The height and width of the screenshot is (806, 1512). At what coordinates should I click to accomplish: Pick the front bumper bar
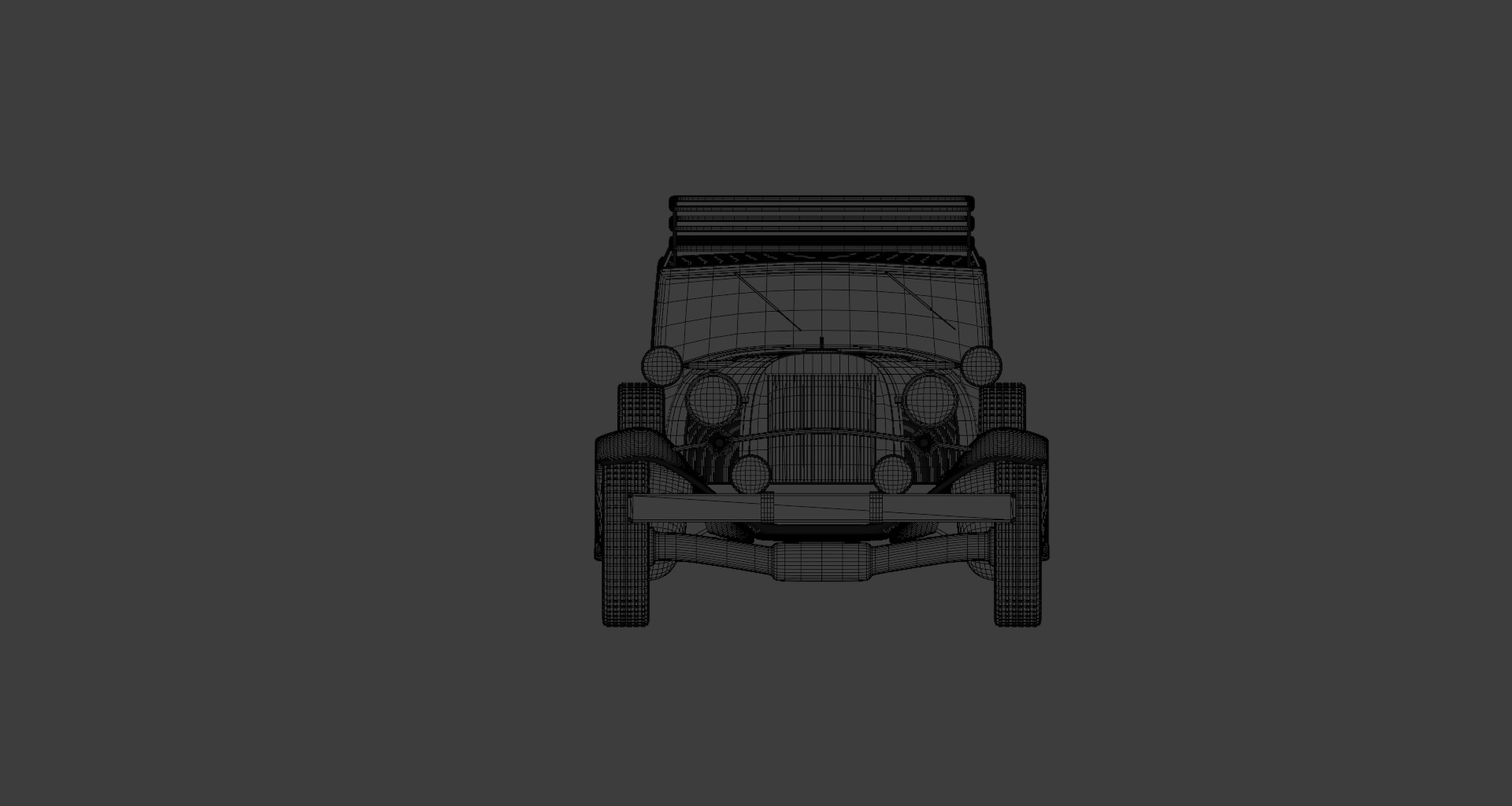pos(821,508)
